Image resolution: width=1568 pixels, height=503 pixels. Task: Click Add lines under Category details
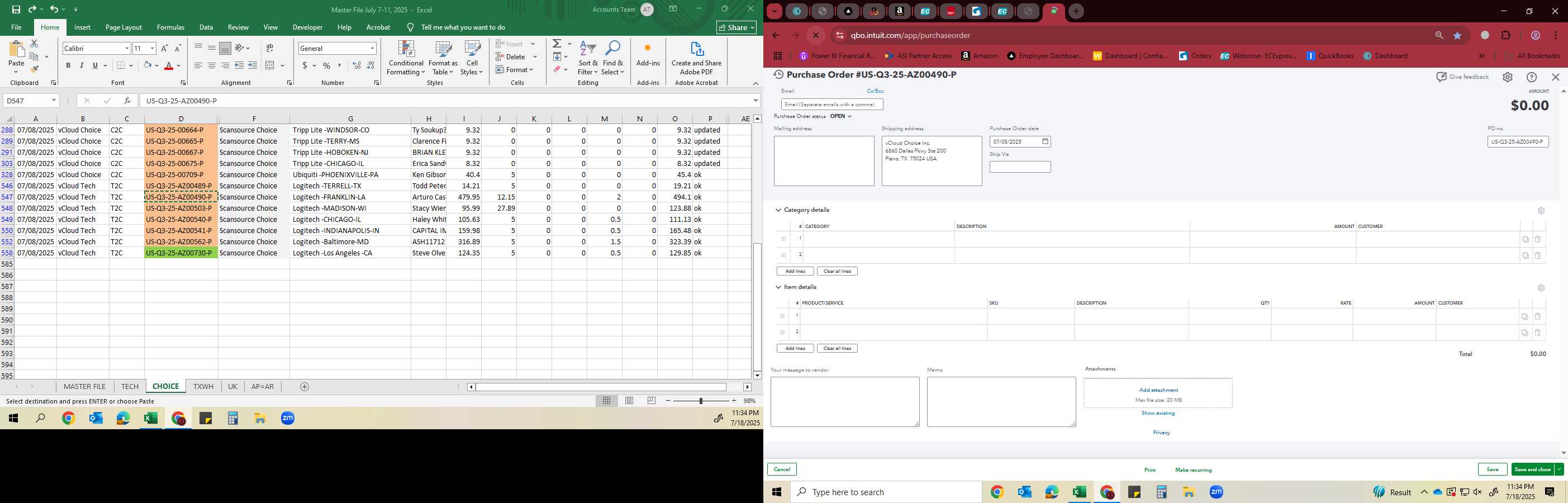pos(795,271)
